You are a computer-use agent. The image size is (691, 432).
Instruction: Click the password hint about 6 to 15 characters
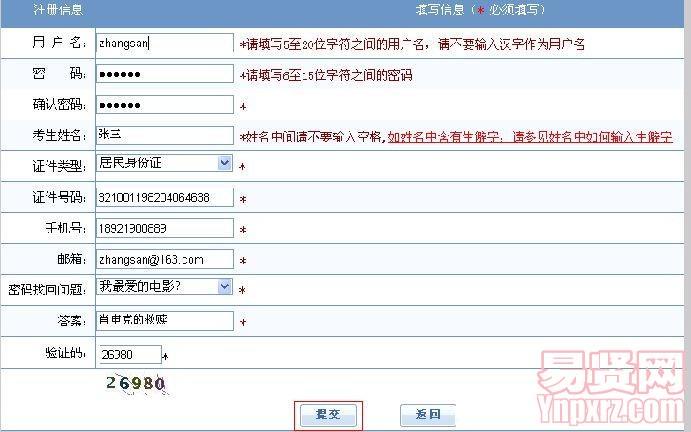pyautogui.click(x=326, y=75)
